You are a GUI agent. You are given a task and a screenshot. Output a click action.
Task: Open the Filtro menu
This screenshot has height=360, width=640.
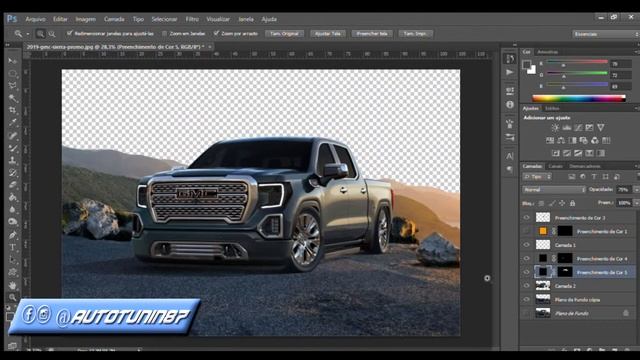coord(192,19)
